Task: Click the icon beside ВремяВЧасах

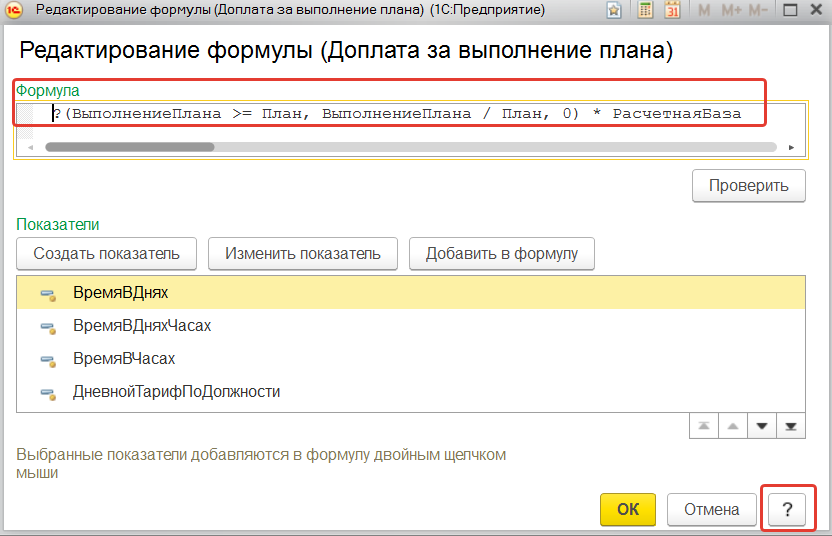Action: pyautogui.click(x=48, y=361)
